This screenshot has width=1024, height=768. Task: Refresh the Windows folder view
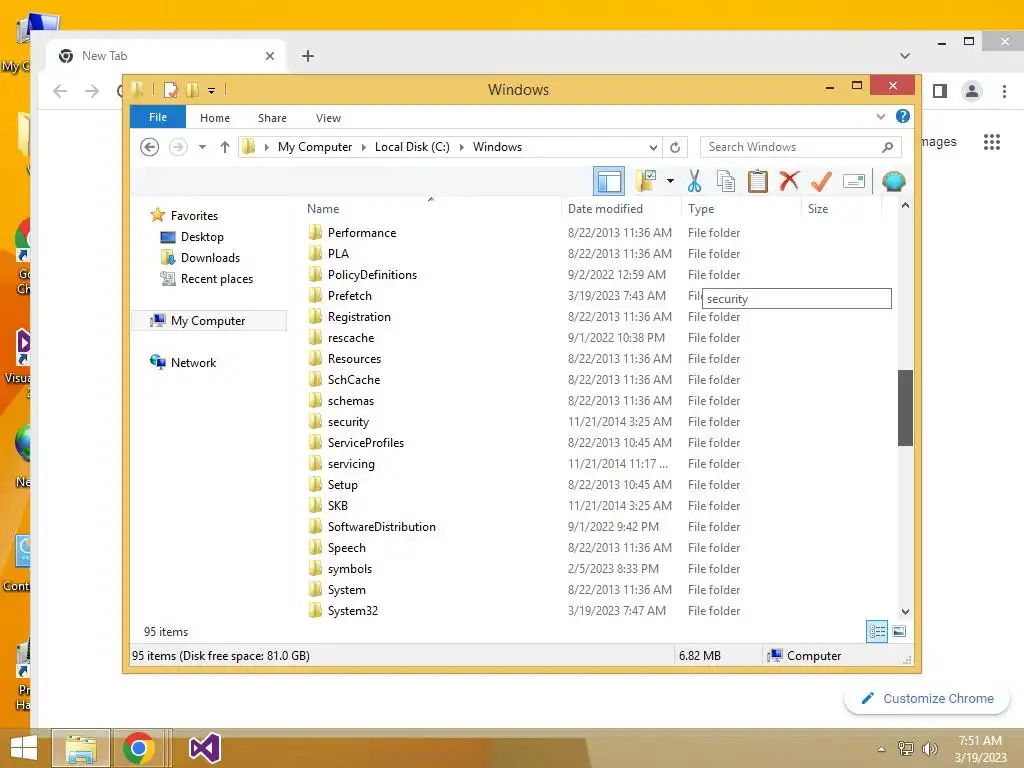[x=675, y=148]
